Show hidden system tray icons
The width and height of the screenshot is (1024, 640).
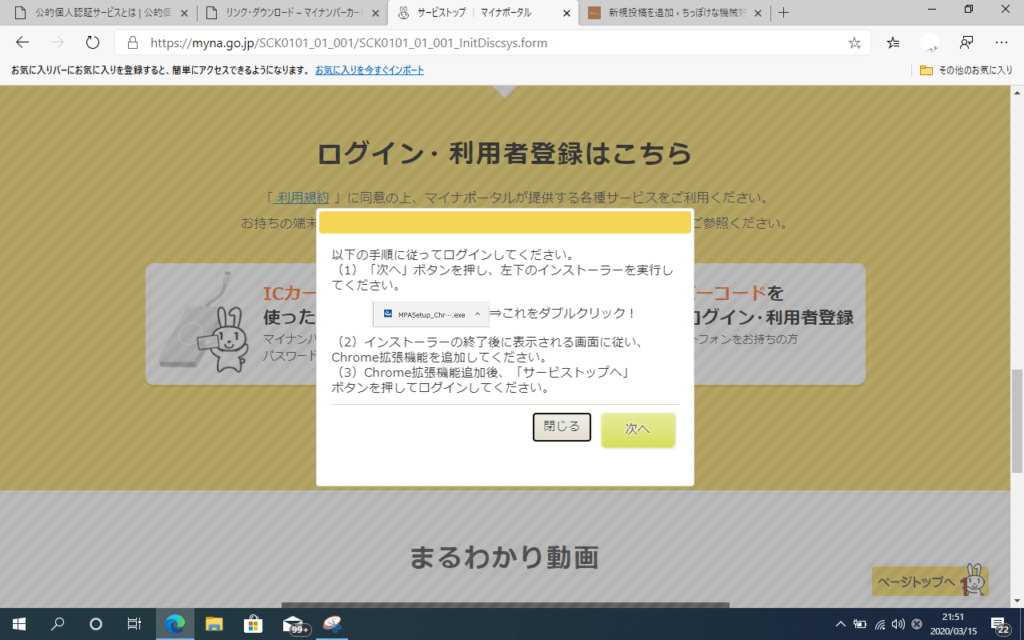[x=840, y=624]
